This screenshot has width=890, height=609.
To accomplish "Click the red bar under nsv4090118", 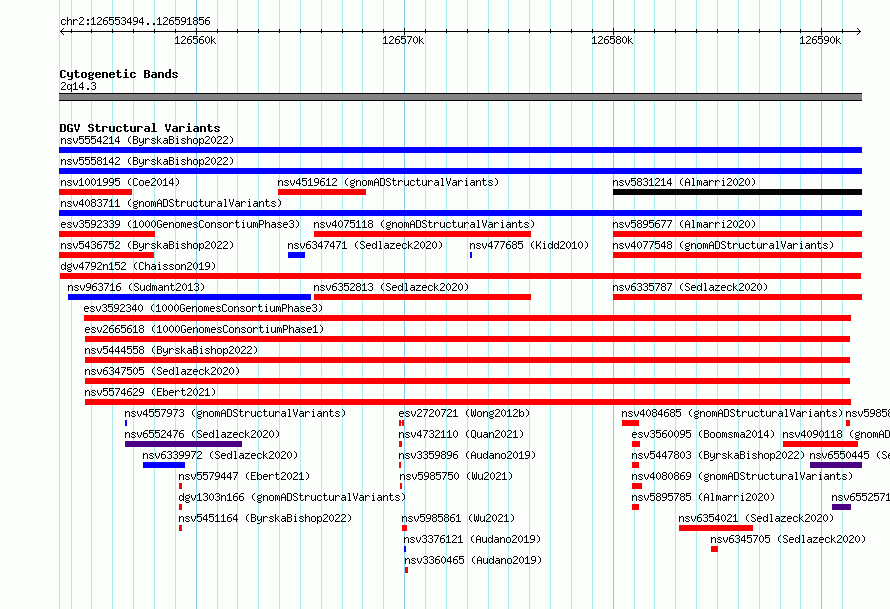I will [x=820, y=444].
